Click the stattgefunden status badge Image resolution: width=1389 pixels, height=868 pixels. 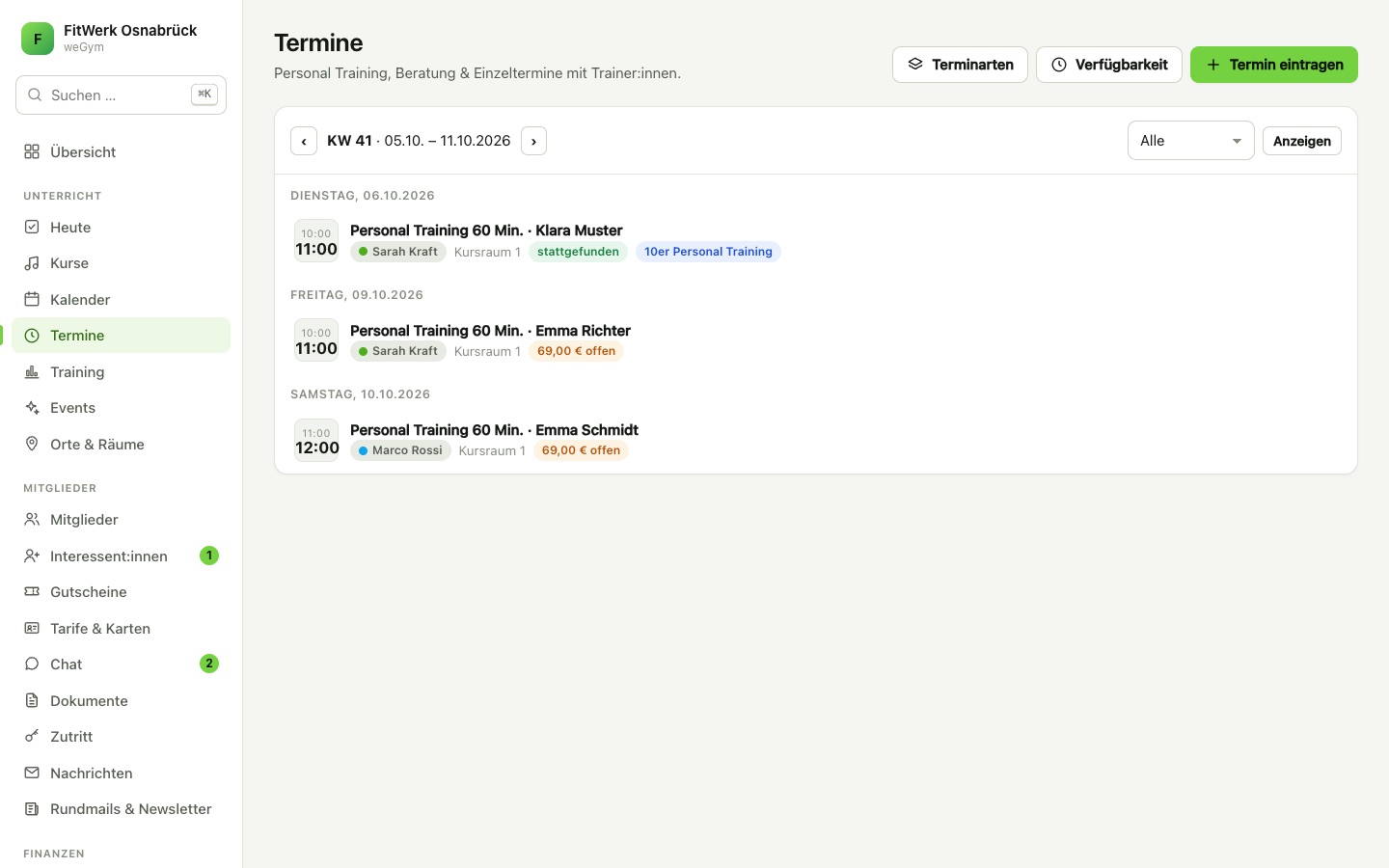[578, 252]
